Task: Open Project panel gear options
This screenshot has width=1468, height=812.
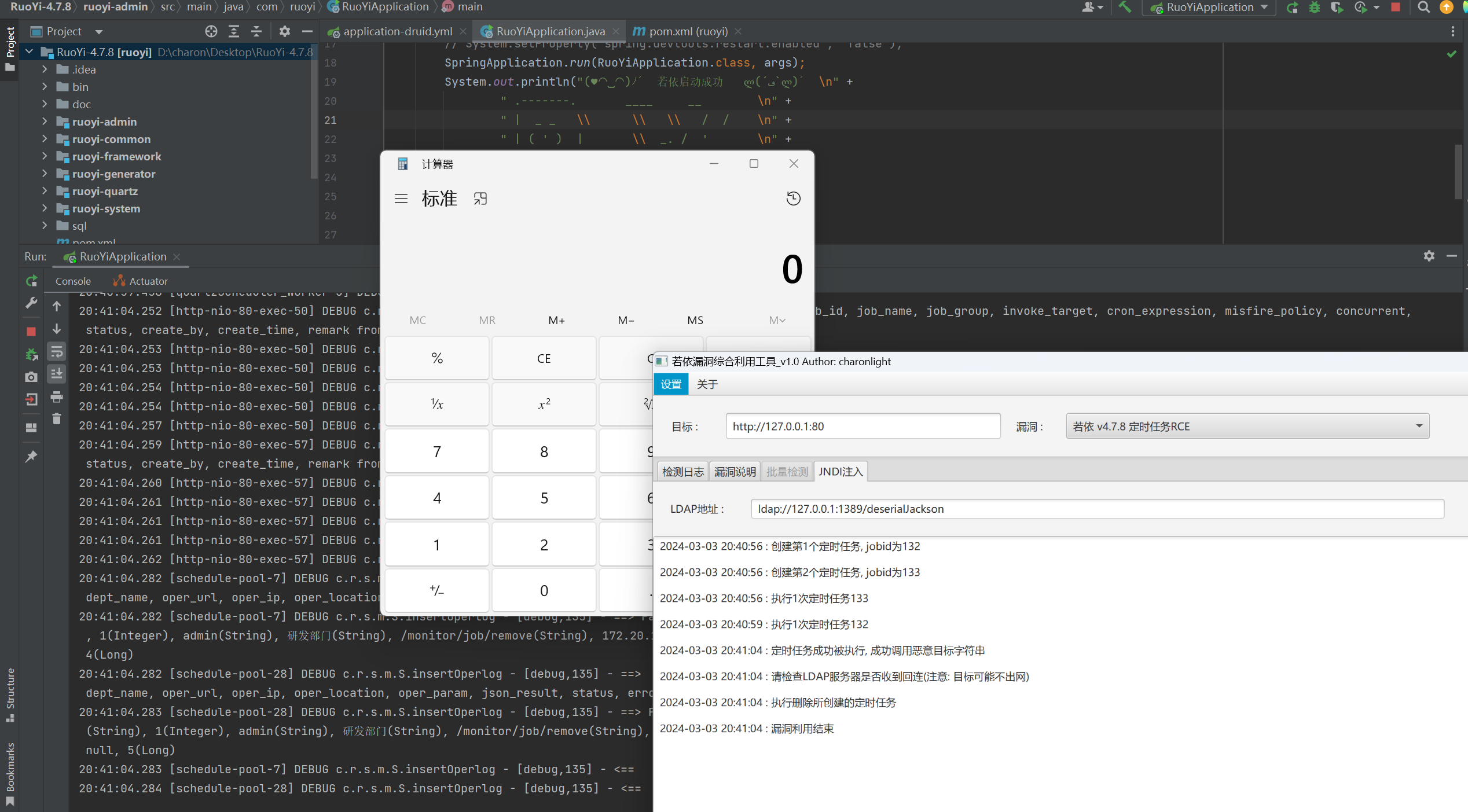Action: 284,31
